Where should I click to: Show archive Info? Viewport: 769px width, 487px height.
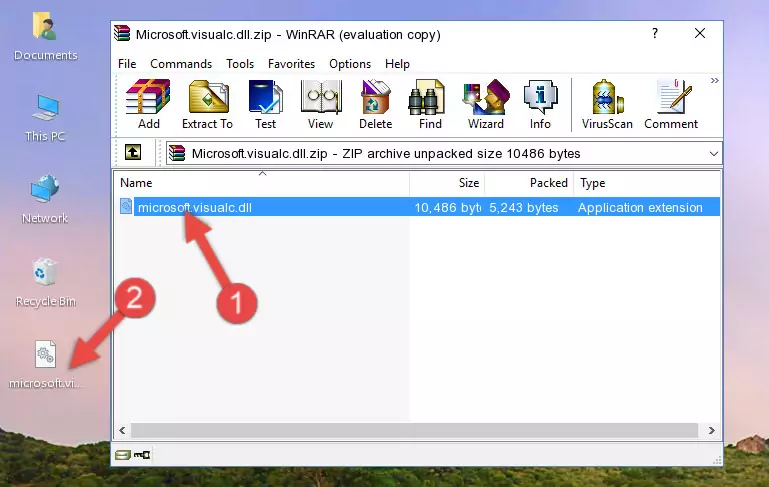pos(540,104)
